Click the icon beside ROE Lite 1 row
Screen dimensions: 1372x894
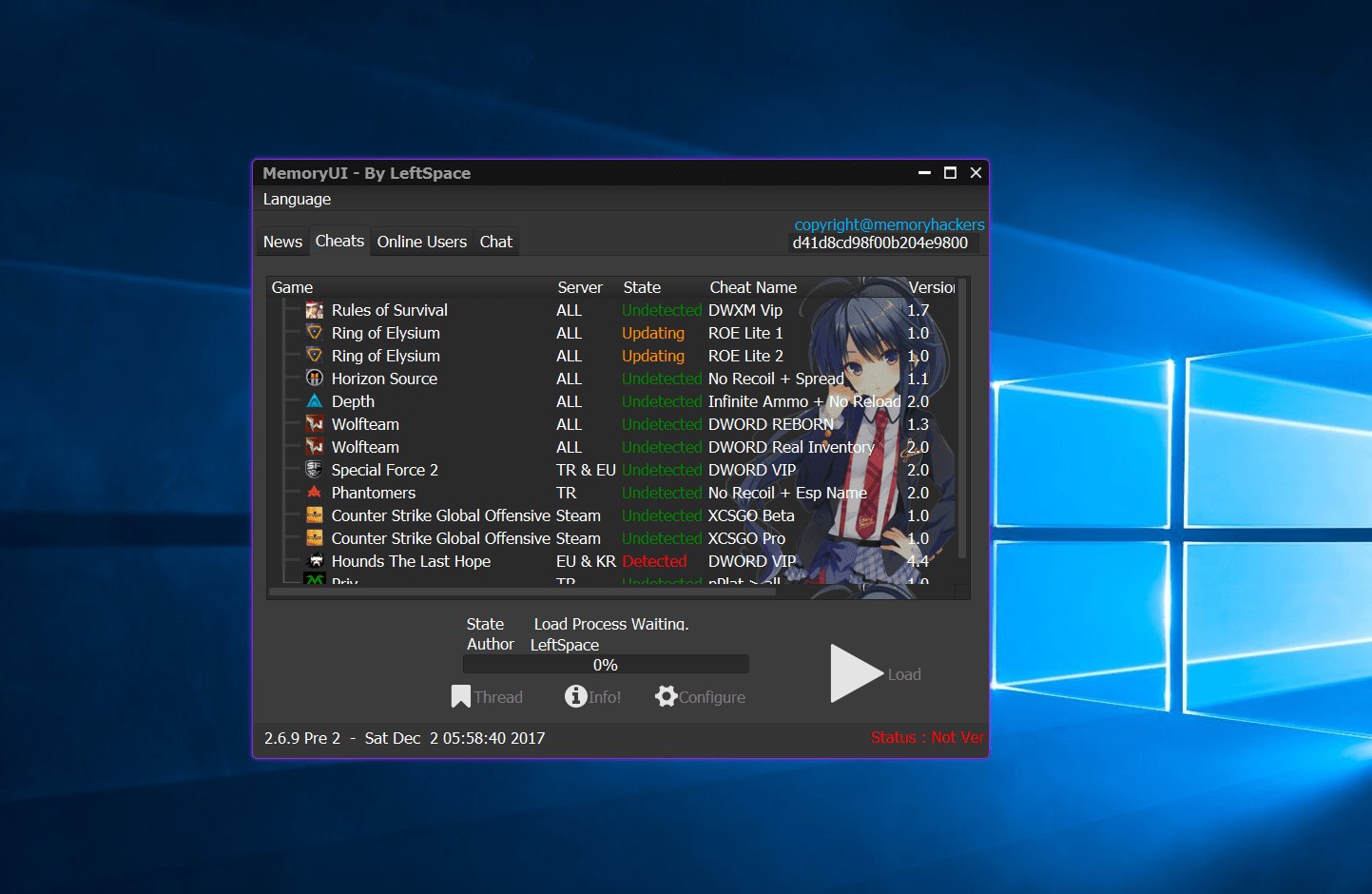315,333
